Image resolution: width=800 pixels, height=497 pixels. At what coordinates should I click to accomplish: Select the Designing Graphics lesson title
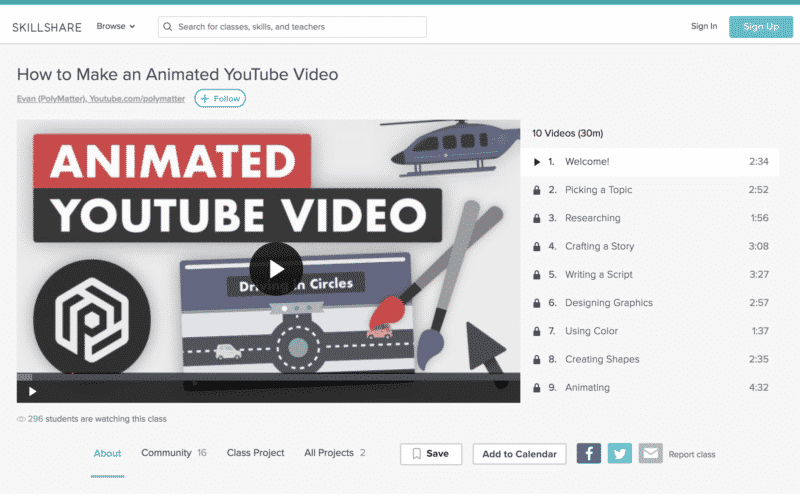(609, 303)
